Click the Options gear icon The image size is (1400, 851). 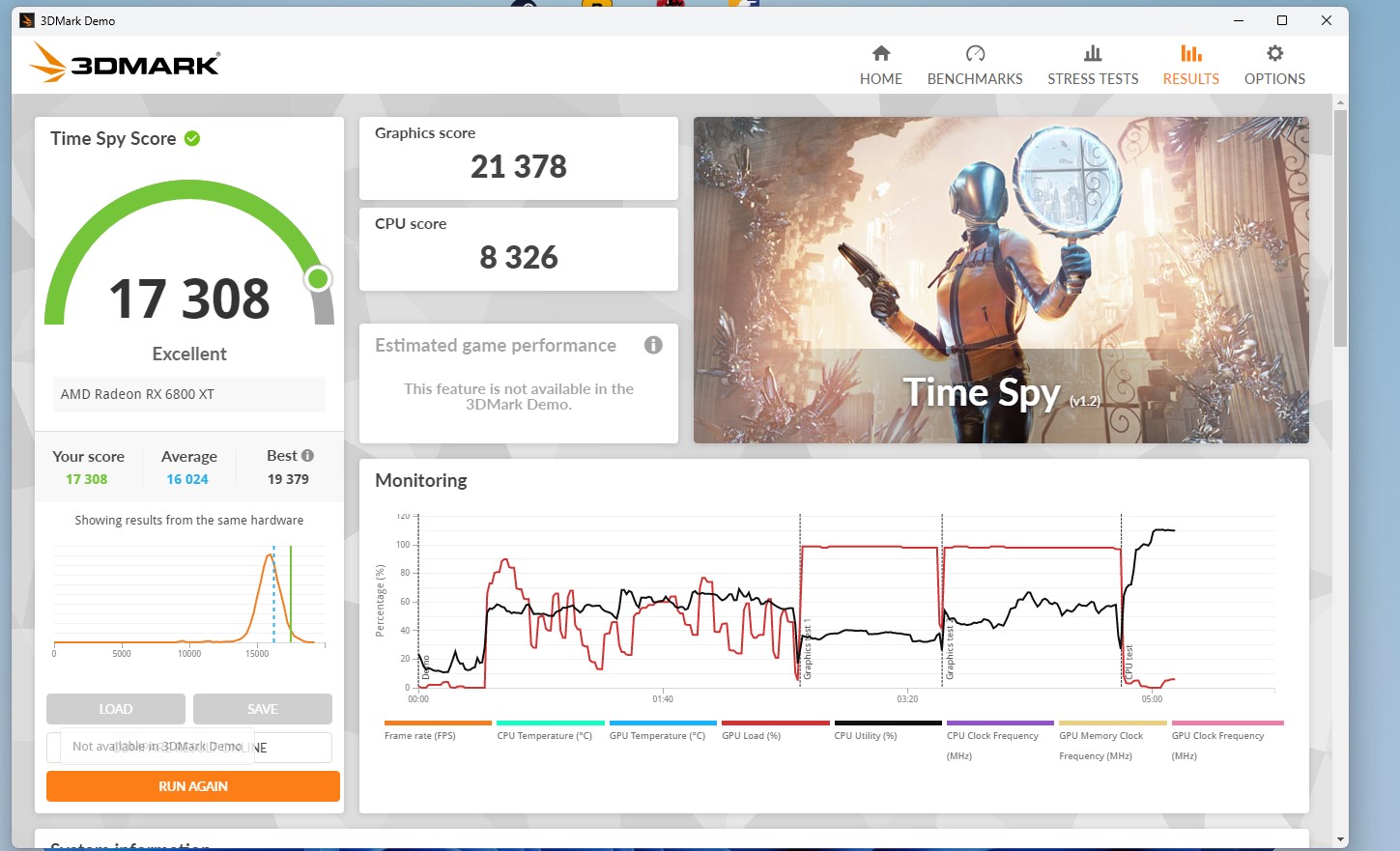coord(1274,53)
